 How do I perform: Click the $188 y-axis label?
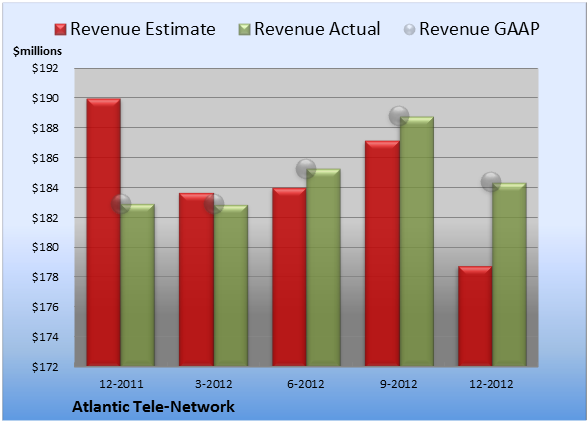point(45,128)
